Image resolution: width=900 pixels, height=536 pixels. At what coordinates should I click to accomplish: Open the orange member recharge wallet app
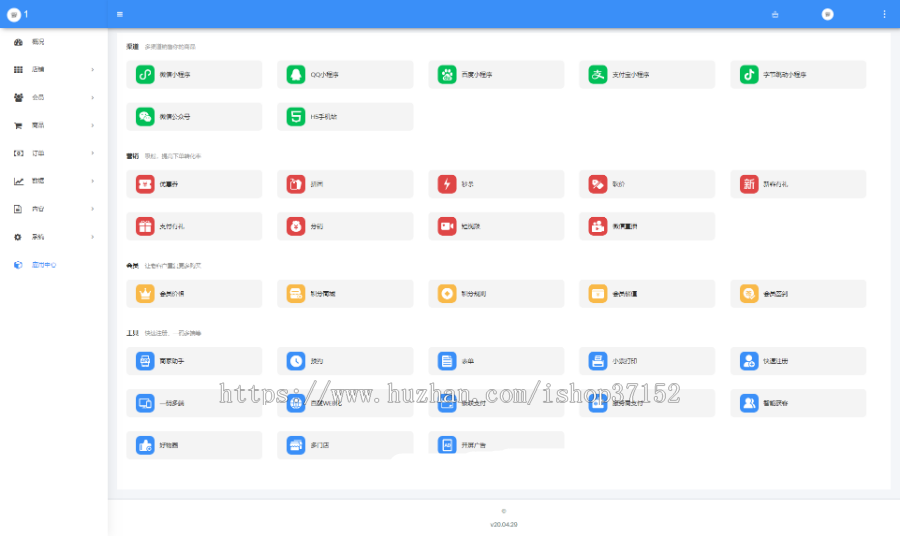coord(647,294)
